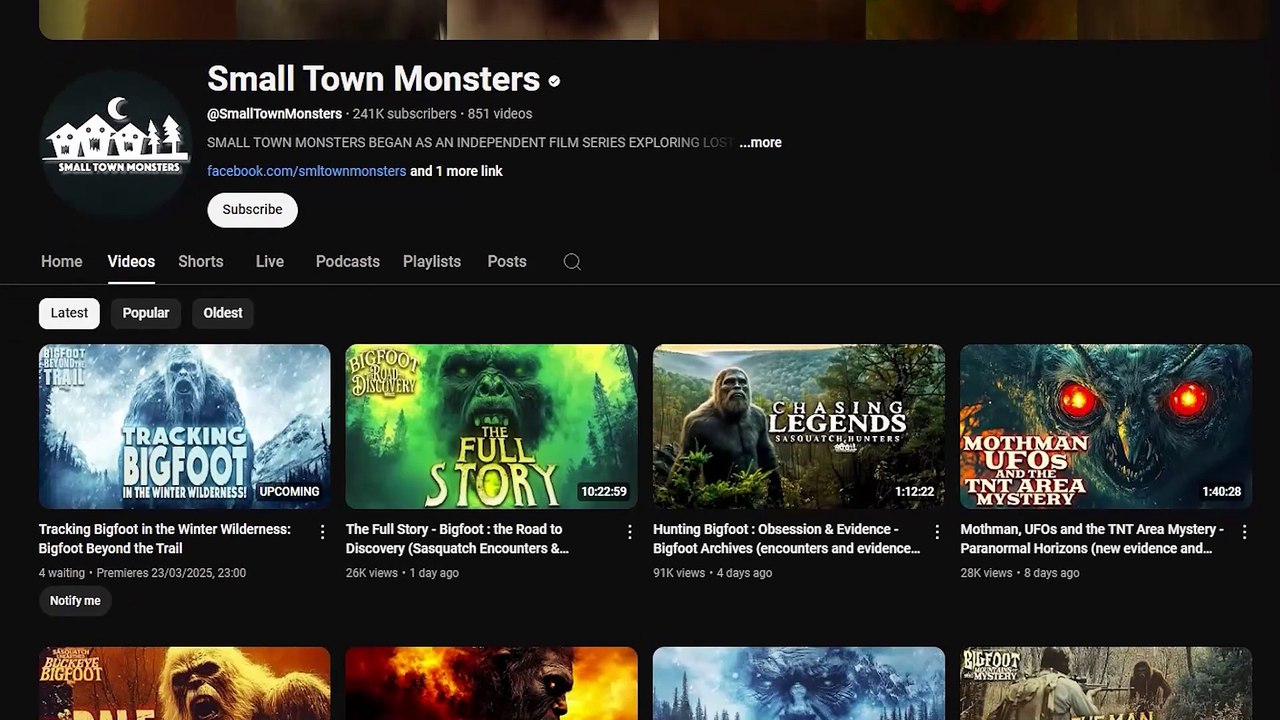Click the 1:40:28 duration badge
1280x720 pixels.
coord(1222,492)
